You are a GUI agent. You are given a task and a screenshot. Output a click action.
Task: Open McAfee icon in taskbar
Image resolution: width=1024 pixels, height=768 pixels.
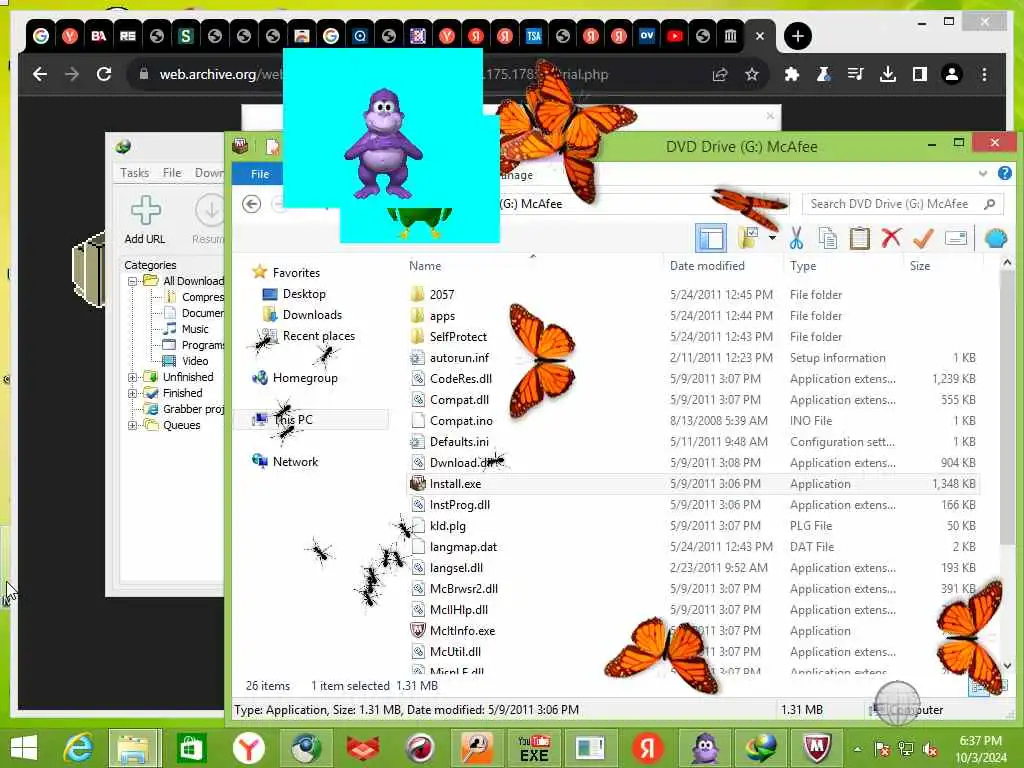coord(816,748)
